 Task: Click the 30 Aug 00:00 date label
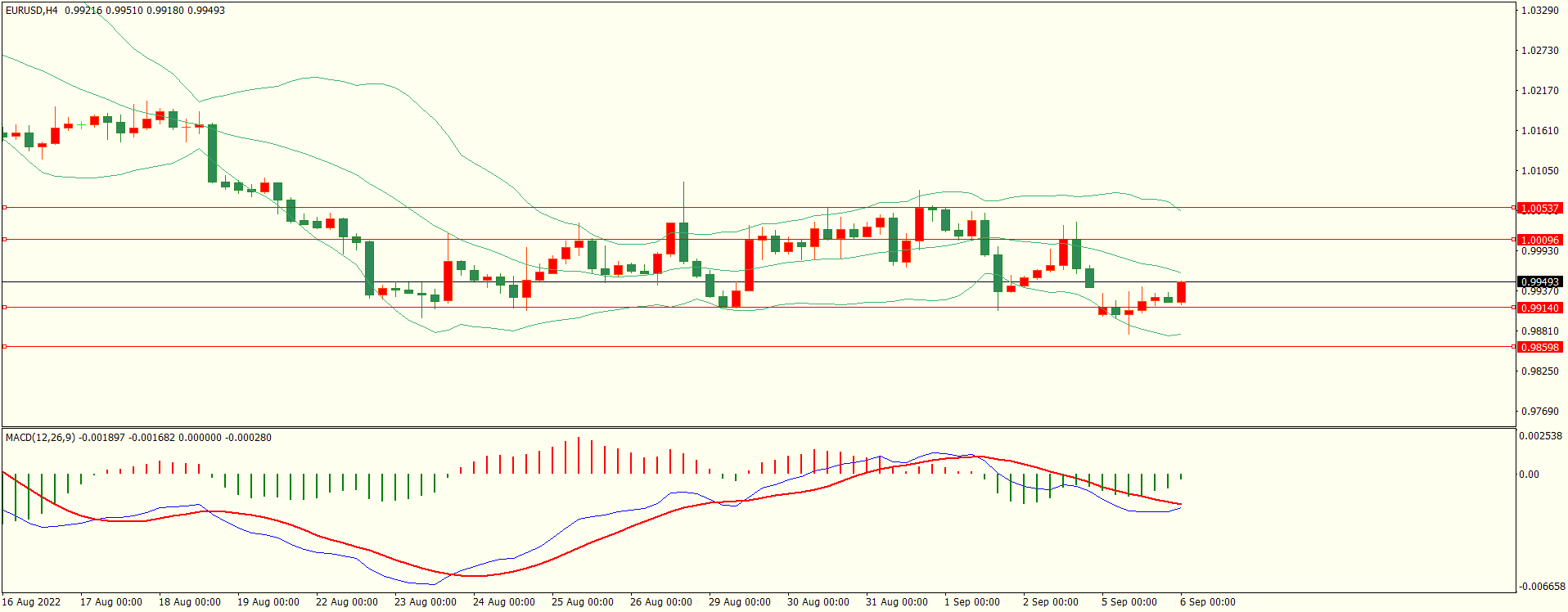[818, 602]
